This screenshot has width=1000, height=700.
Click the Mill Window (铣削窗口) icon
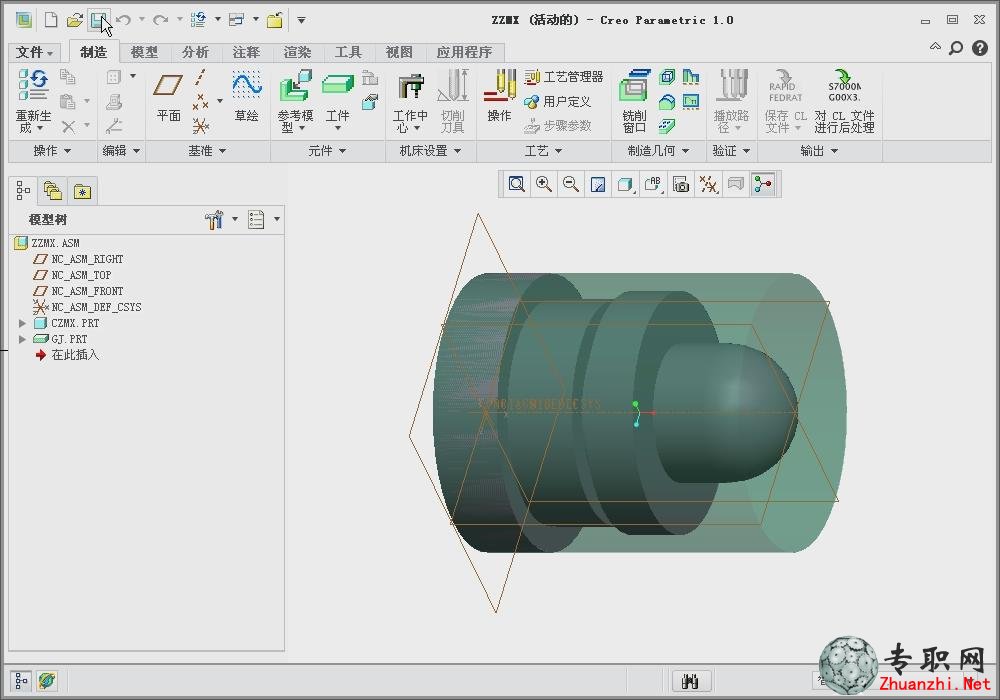634,101
